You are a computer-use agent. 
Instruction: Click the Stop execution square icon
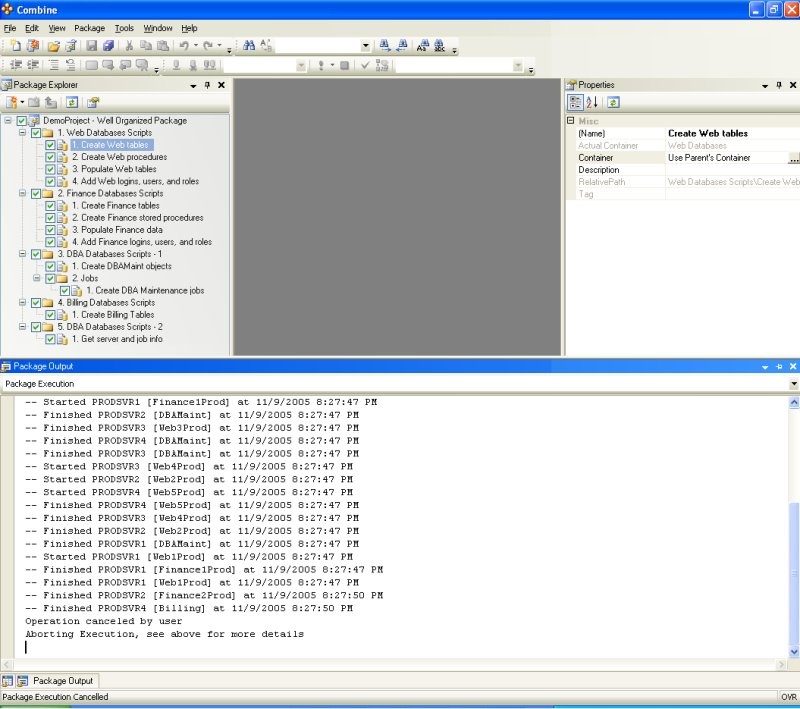(344, 65)
